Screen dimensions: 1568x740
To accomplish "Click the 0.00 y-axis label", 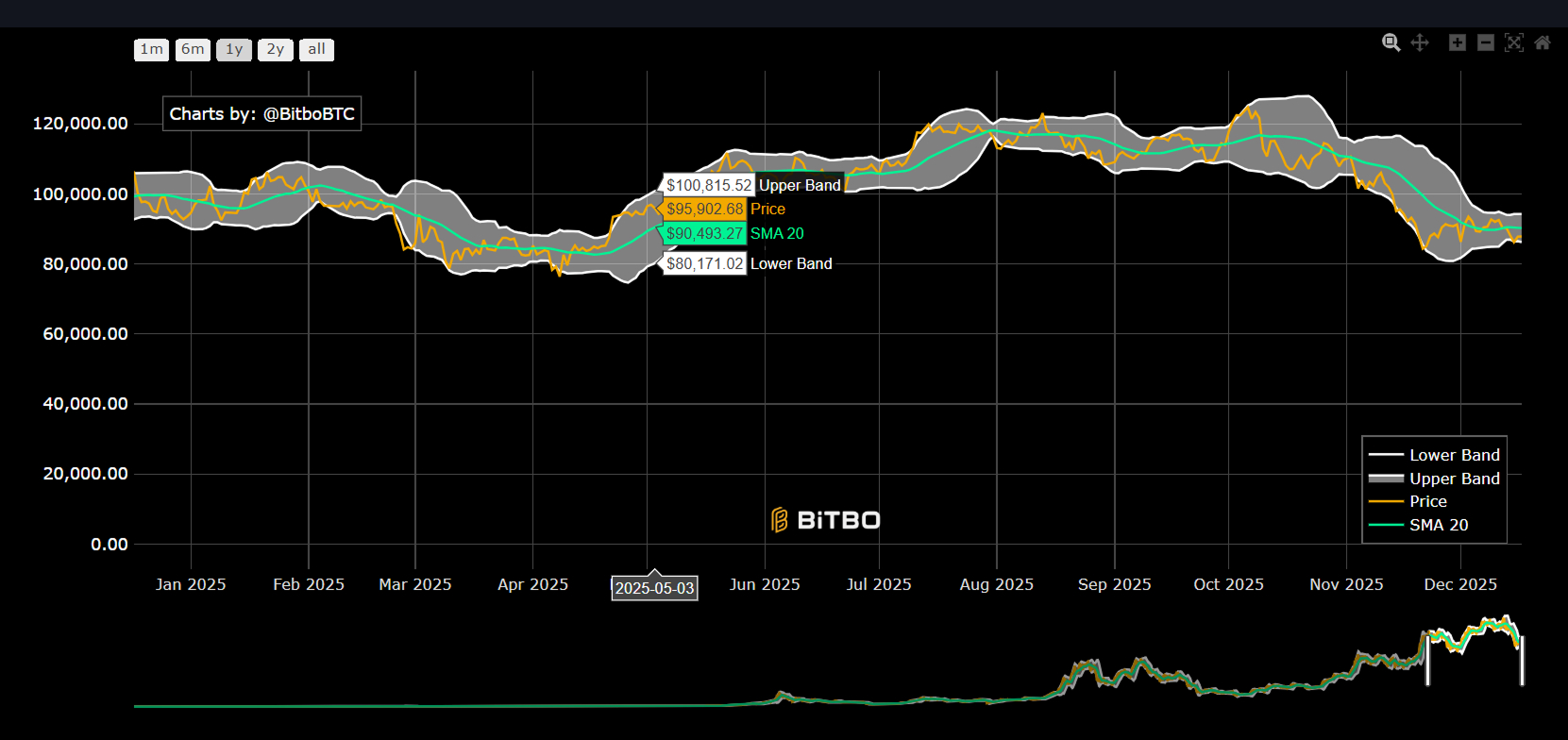I will point(110,544).
